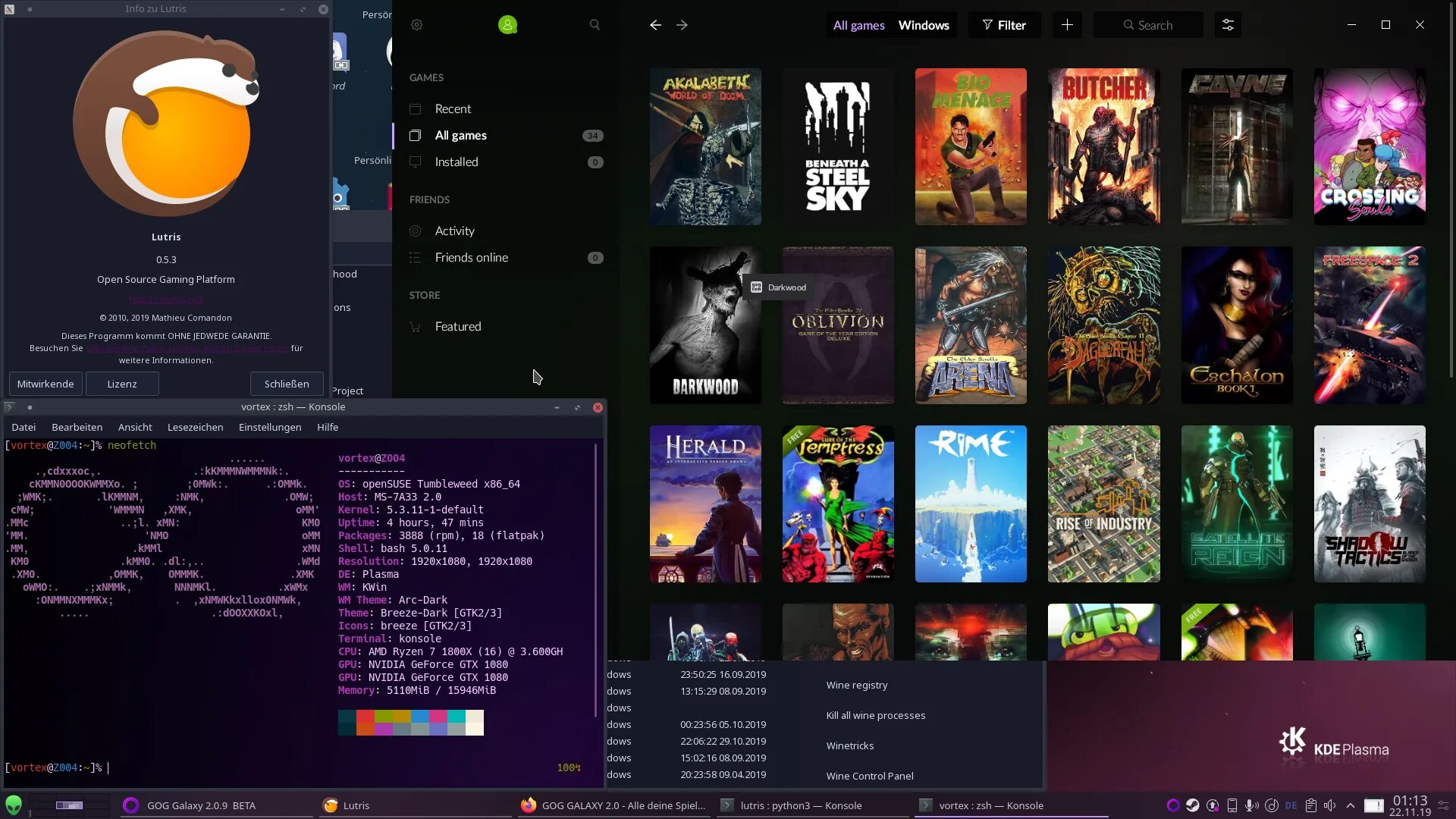1456x819 pixels.
Task: Open the green user profile avatar
Action: (x=507, y=25)
